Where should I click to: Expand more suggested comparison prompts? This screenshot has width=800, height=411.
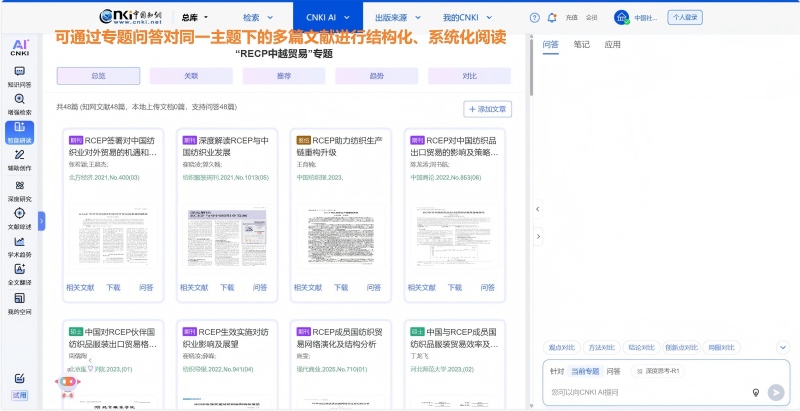[782, 347]
